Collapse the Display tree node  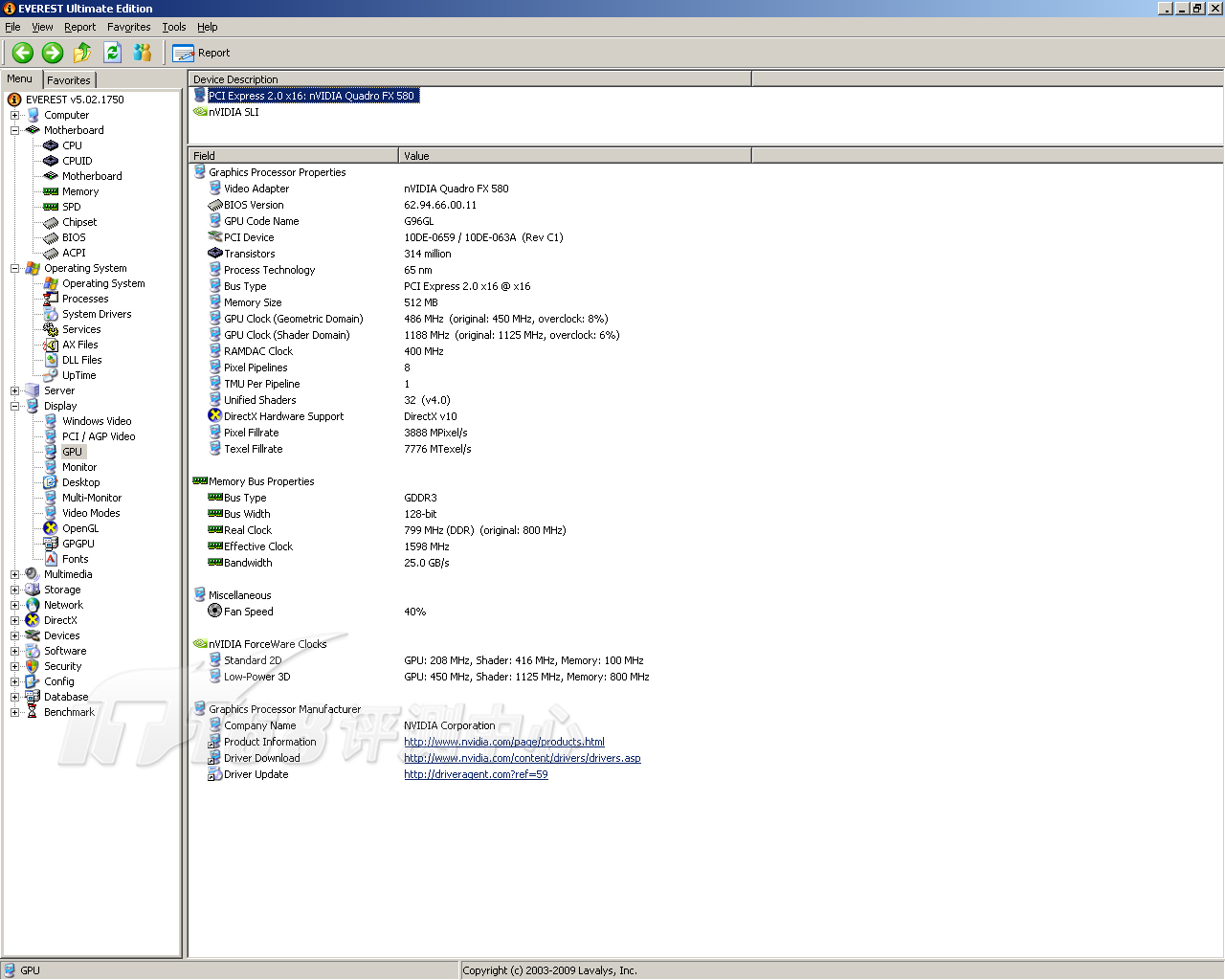coord(15,406)
